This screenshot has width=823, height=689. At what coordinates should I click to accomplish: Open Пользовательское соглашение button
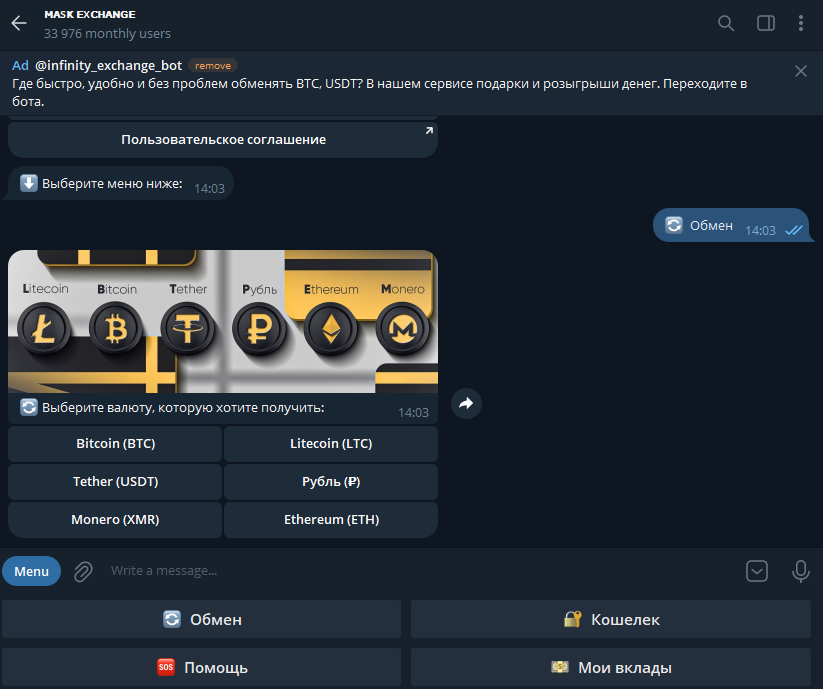[223, 140]
